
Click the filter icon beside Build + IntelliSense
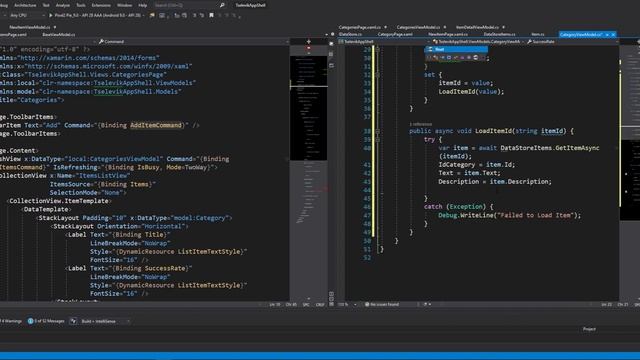click(73, 321)
